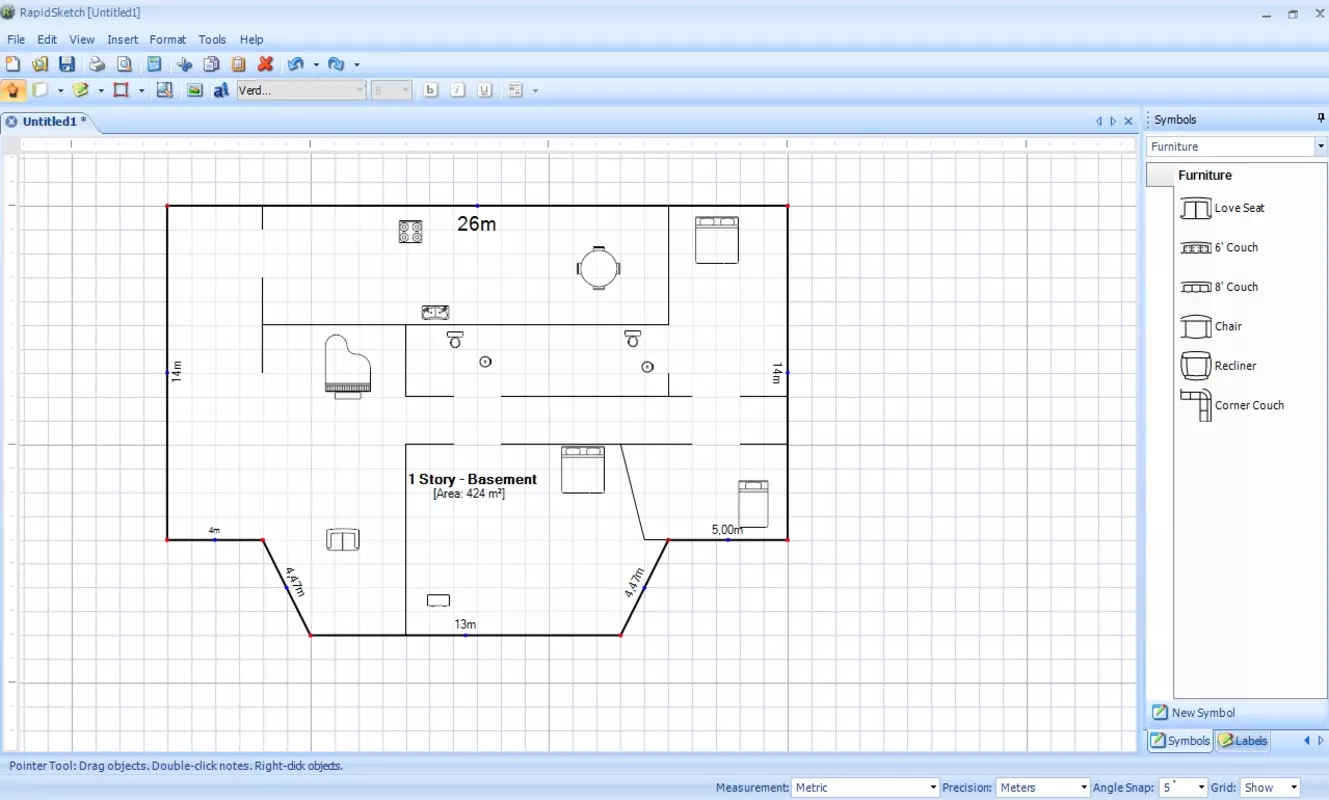This screenshot has width=1329, height=800.
Task: Copy using the two-pages icon
Action: pos(211,64)
